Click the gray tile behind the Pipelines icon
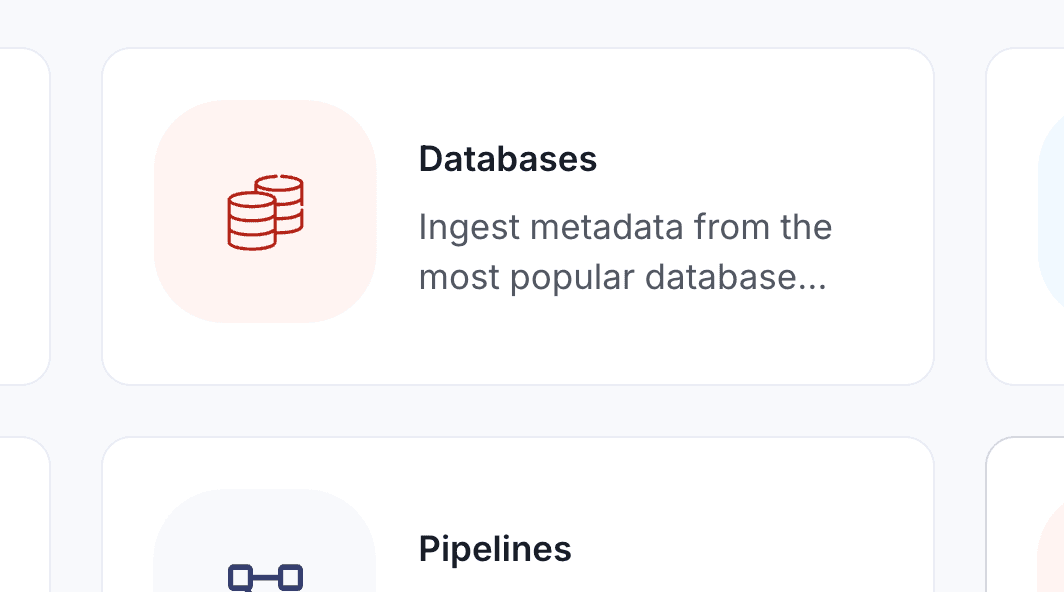The image size is (1064, 592). (x=190, y=530)
